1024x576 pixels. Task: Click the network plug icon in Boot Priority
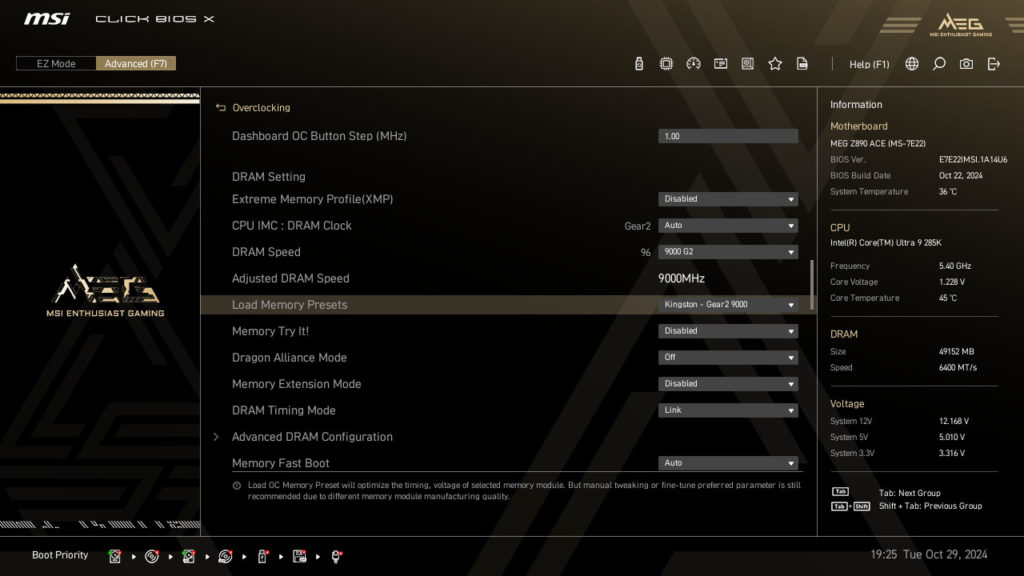[x=336, y=556]
